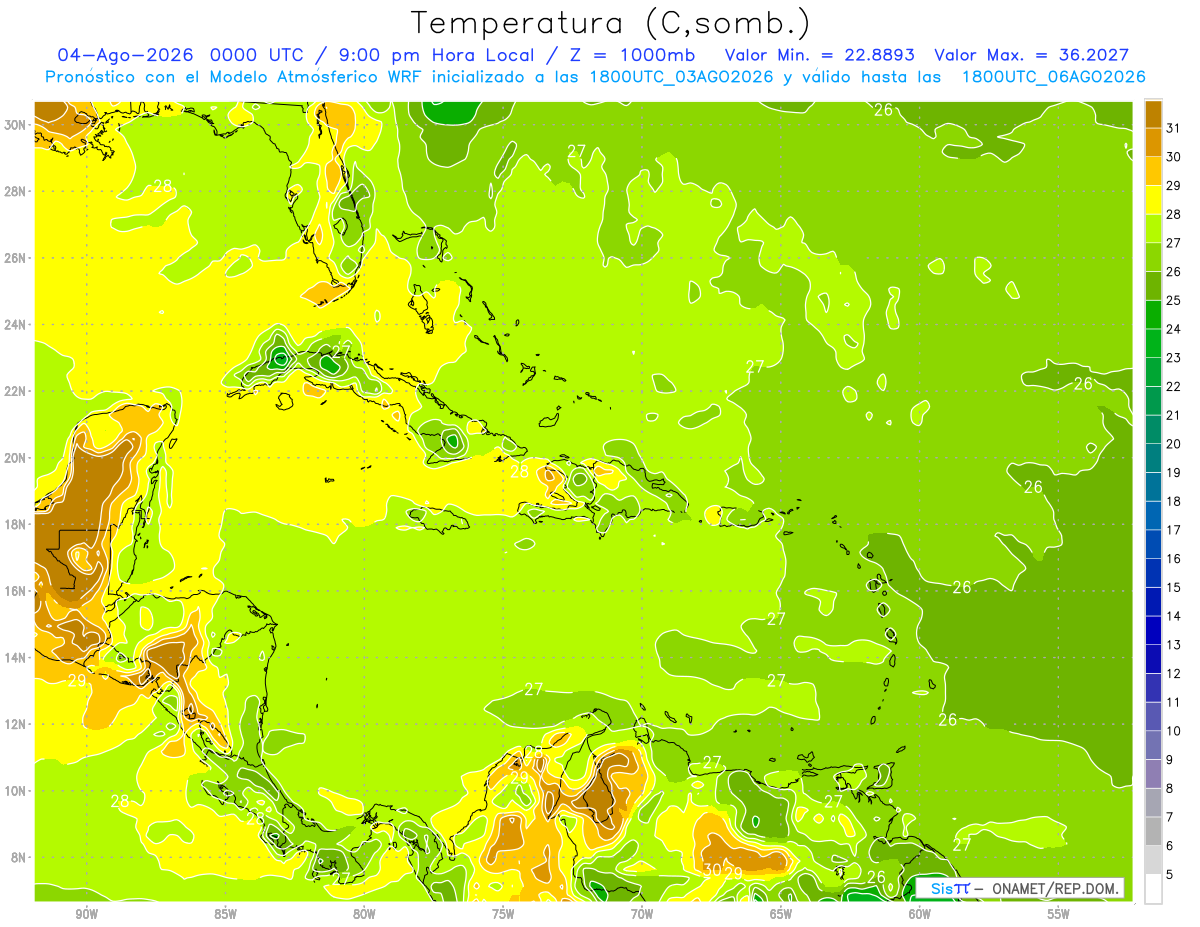The image size is (1200, 927).
Task: Click the 14N latitude axis label
Action: (x=15, y=658)
